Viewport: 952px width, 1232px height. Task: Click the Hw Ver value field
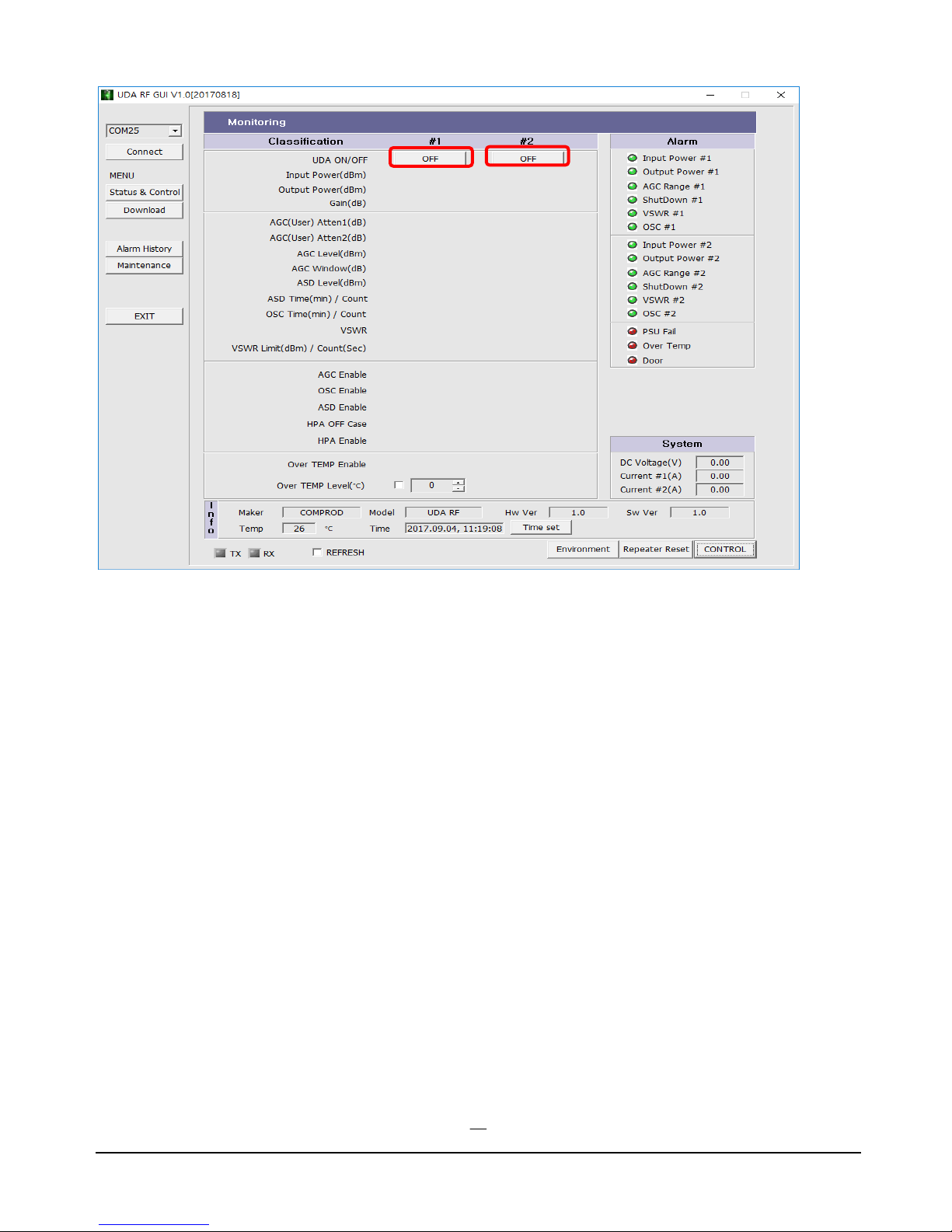tap(578, 512)
